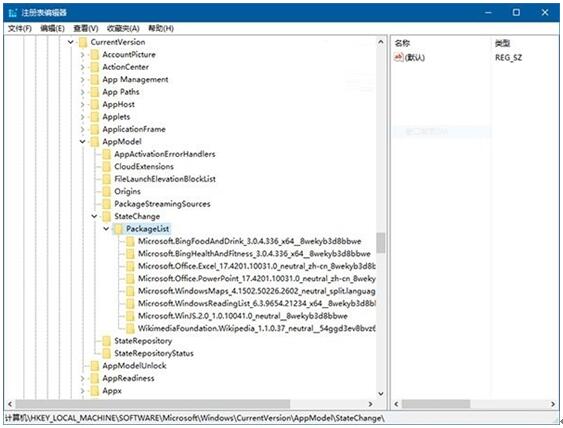The width and height of the screenshot is (563, 428).
Task: Click the Registry Editor title bar icon
Action: [13, 13]
